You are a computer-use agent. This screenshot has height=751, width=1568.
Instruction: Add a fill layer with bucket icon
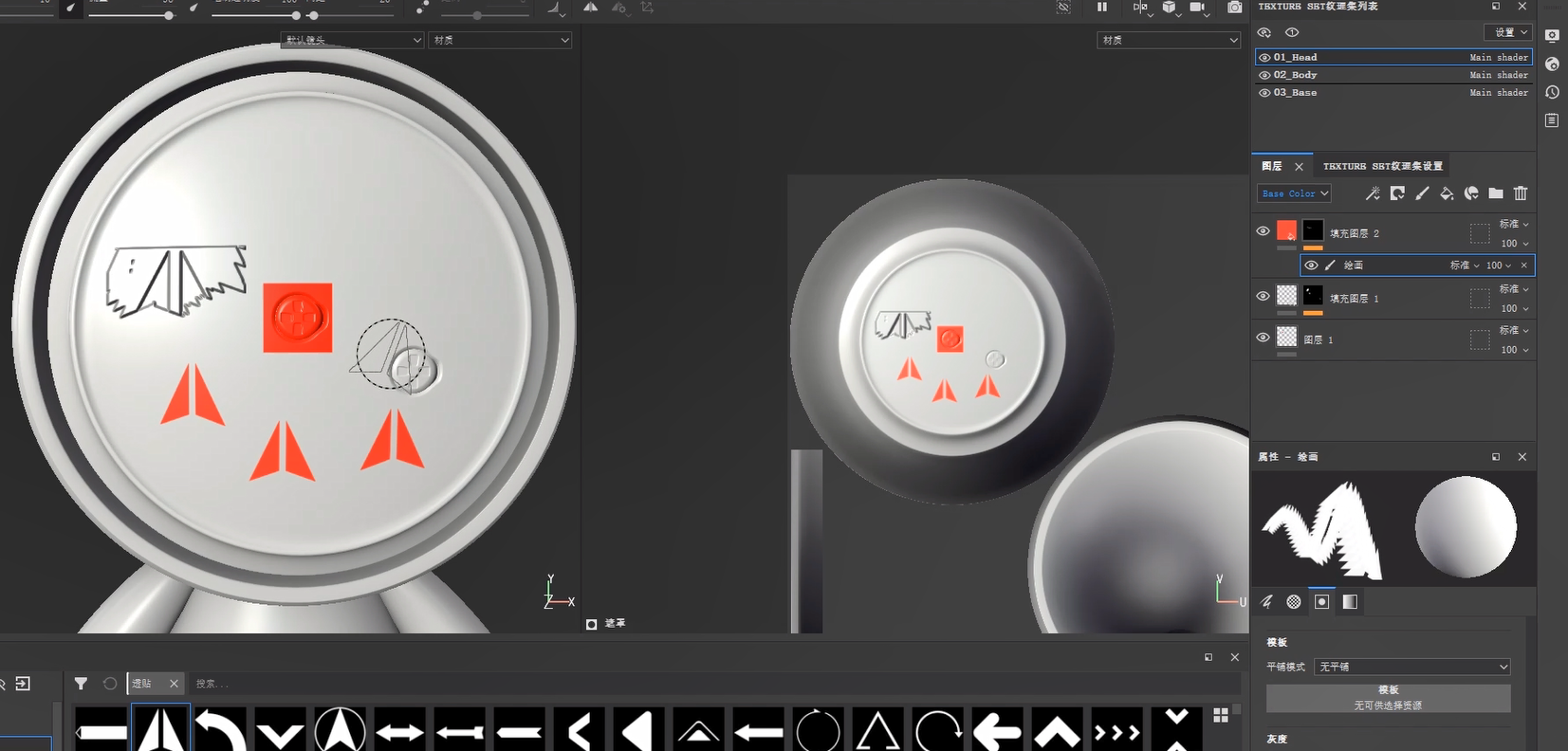1447,193
